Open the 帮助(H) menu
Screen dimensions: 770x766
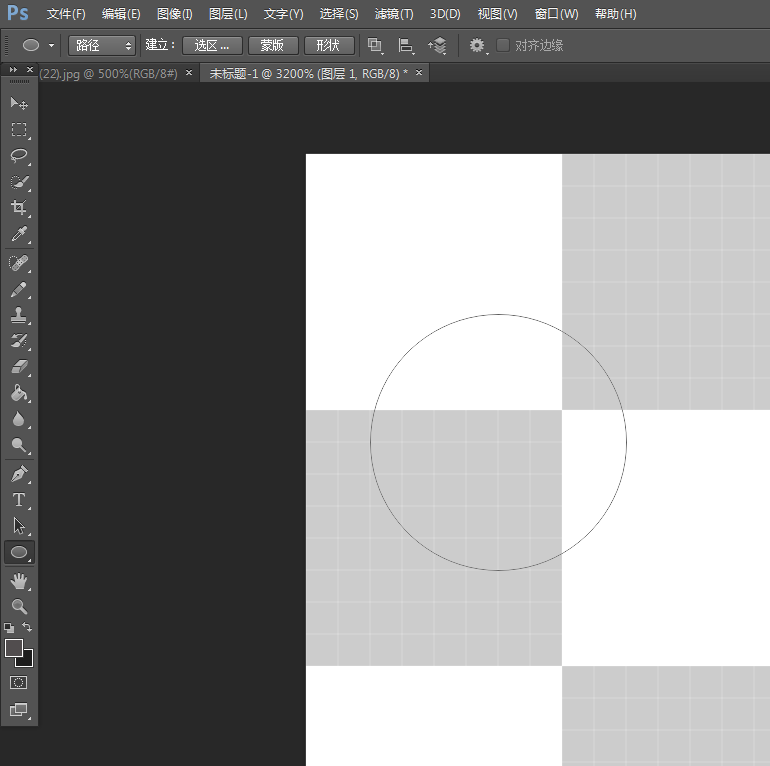tap(616, 14)
